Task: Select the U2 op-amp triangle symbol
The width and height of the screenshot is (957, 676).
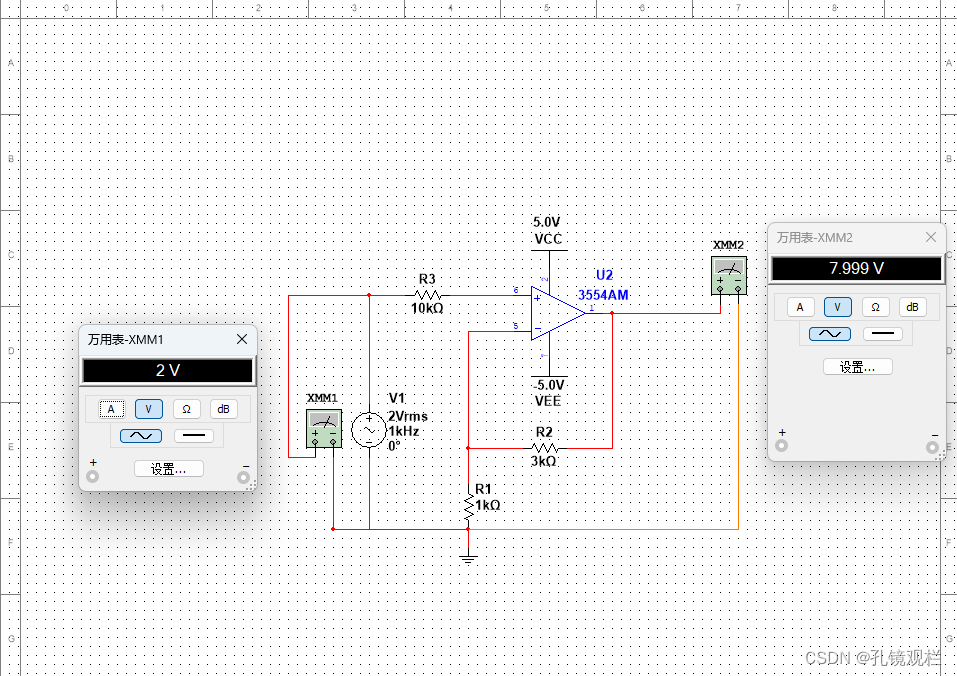Action: coord(558,313)
